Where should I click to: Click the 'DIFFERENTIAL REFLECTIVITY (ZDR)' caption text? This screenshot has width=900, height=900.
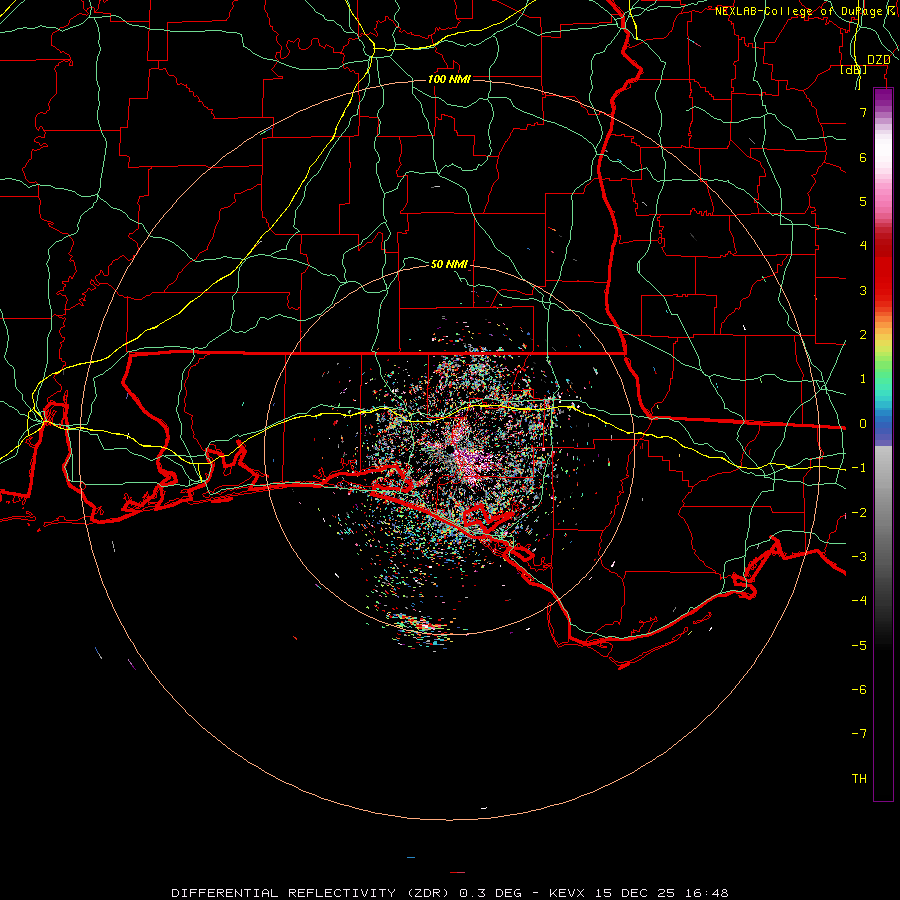[x=310, y=893]
